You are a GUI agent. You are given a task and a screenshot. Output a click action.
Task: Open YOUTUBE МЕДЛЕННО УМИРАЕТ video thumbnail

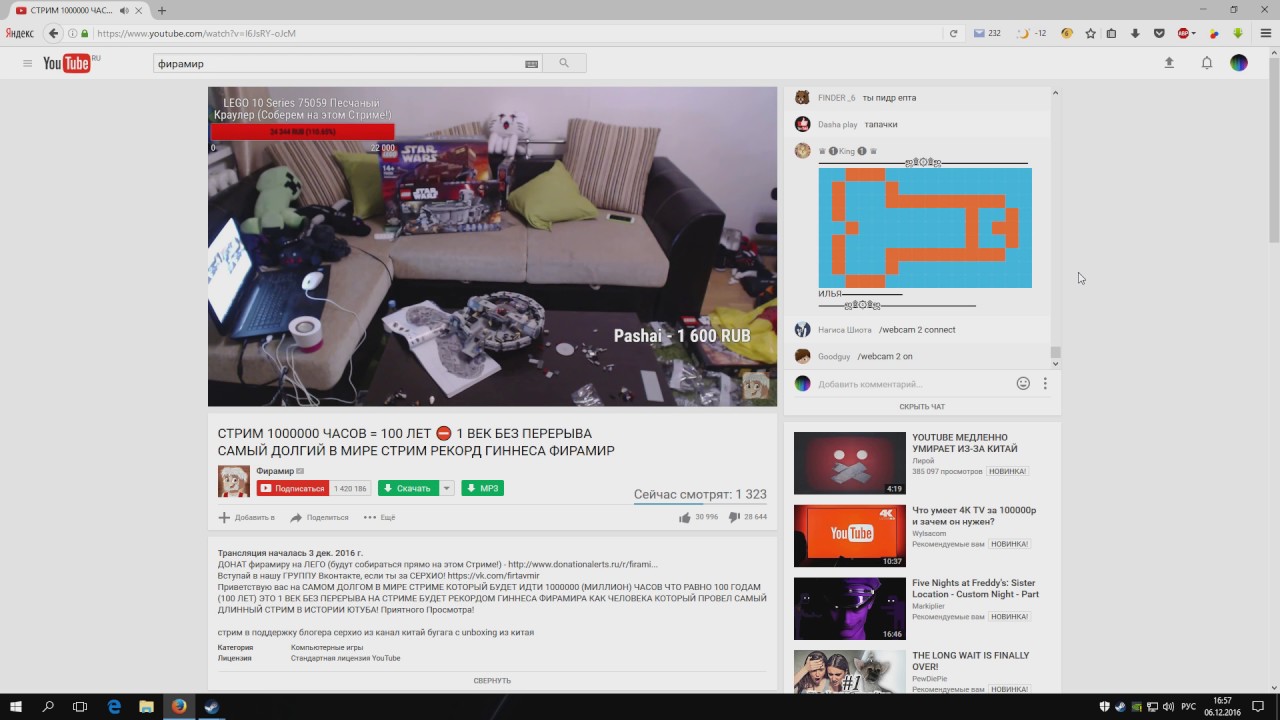coord(850,463)
